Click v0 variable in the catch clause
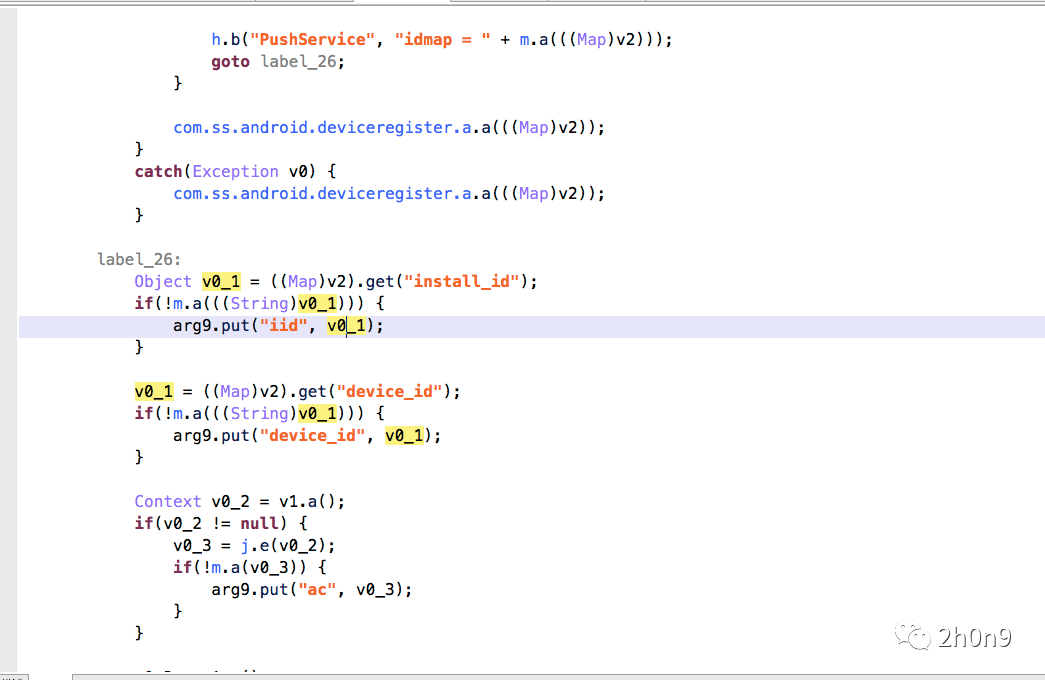Screen dimensions: 1045x680 click(x=297, y=171)
